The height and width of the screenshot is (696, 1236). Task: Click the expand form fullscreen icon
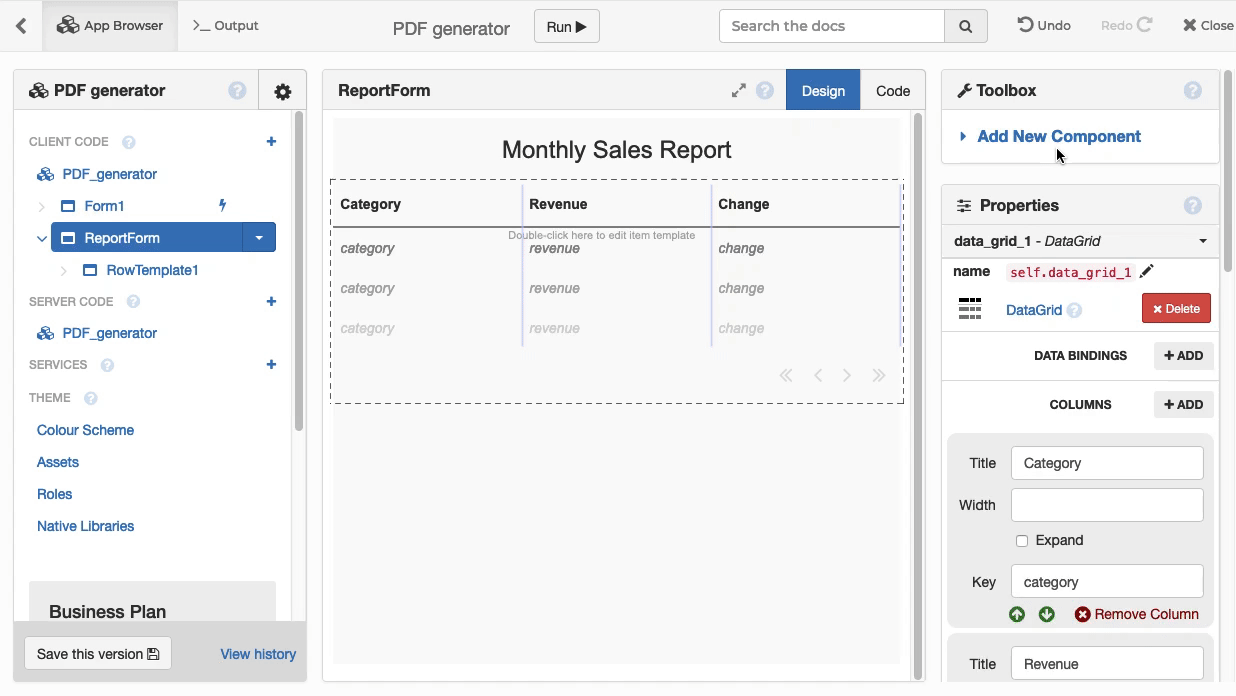[x=738, y=91]
